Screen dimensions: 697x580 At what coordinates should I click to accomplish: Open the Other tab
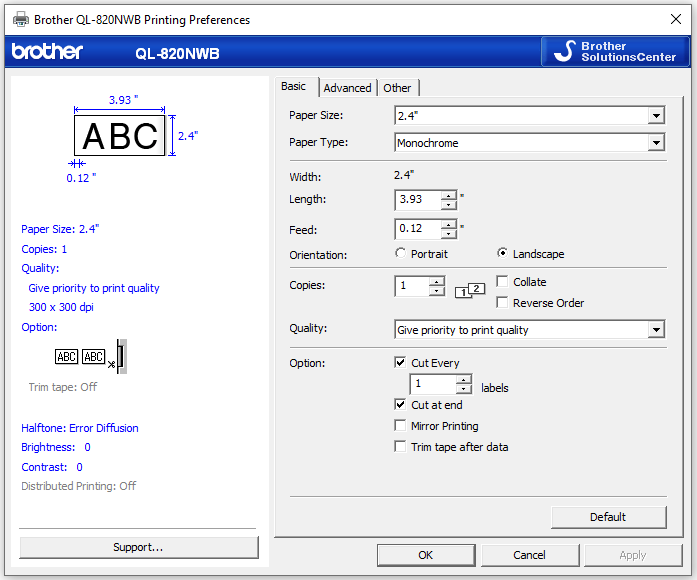click(x=397, y=88)
